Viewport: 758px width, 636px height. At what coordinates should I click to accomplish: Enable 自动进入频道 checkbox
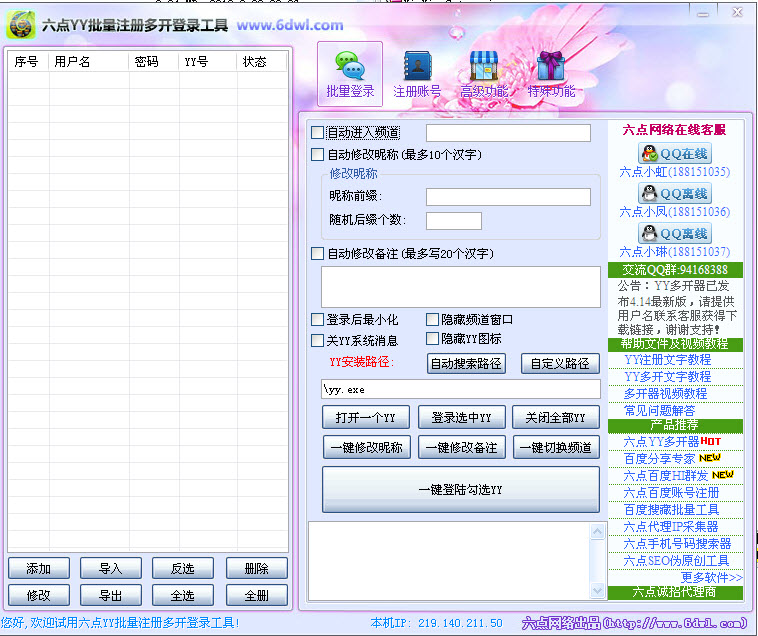coord(318,132)
